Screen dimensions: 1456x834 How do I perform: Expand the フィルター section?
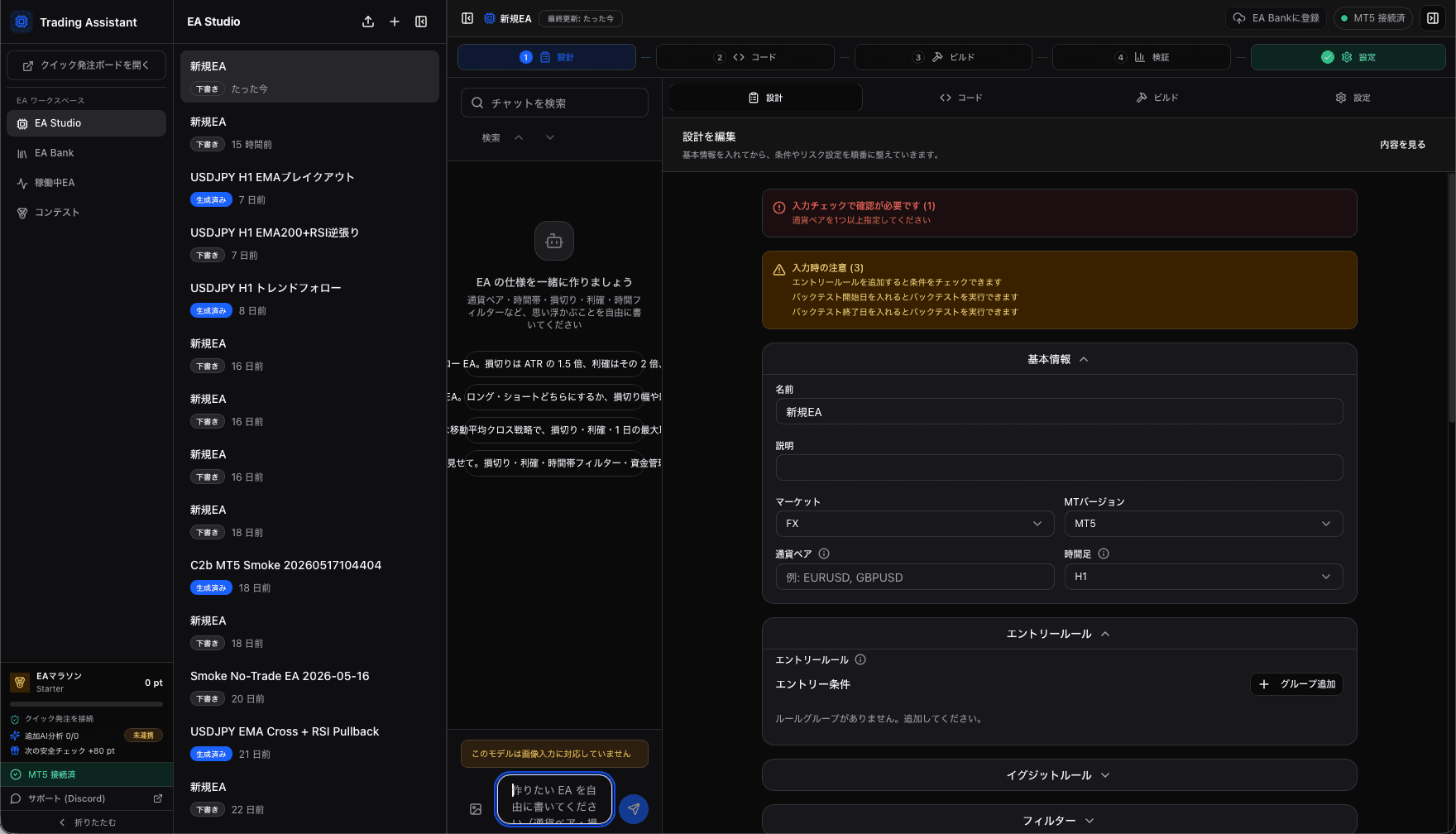click(x=1059, y=821)
